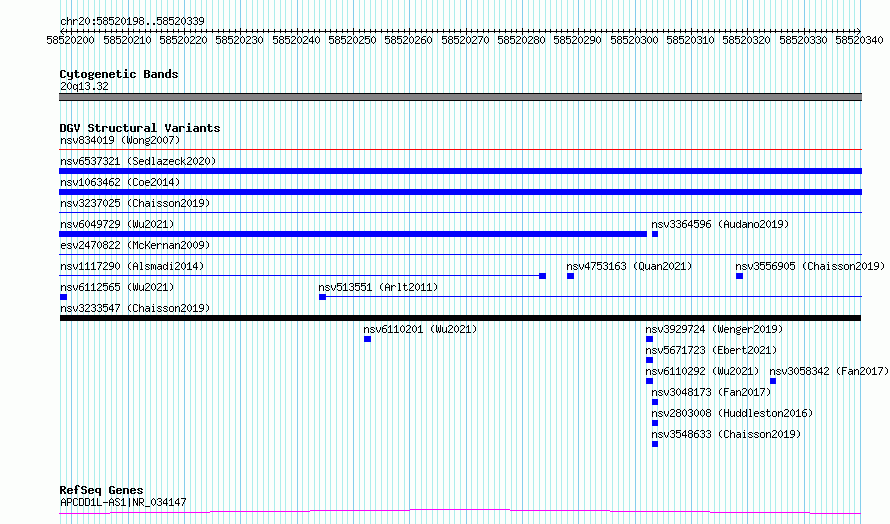Click ruler position label 58520270
The width and height of the screenshot is (890, 524).
[465, 40]
